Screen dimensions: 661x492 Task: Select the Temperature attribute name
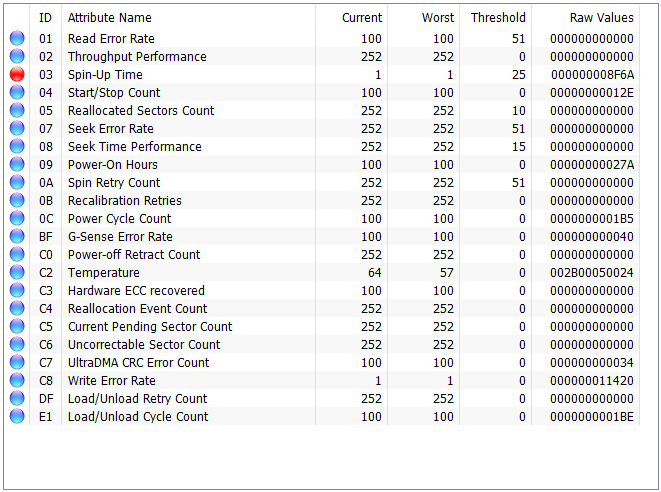point(104,272)
